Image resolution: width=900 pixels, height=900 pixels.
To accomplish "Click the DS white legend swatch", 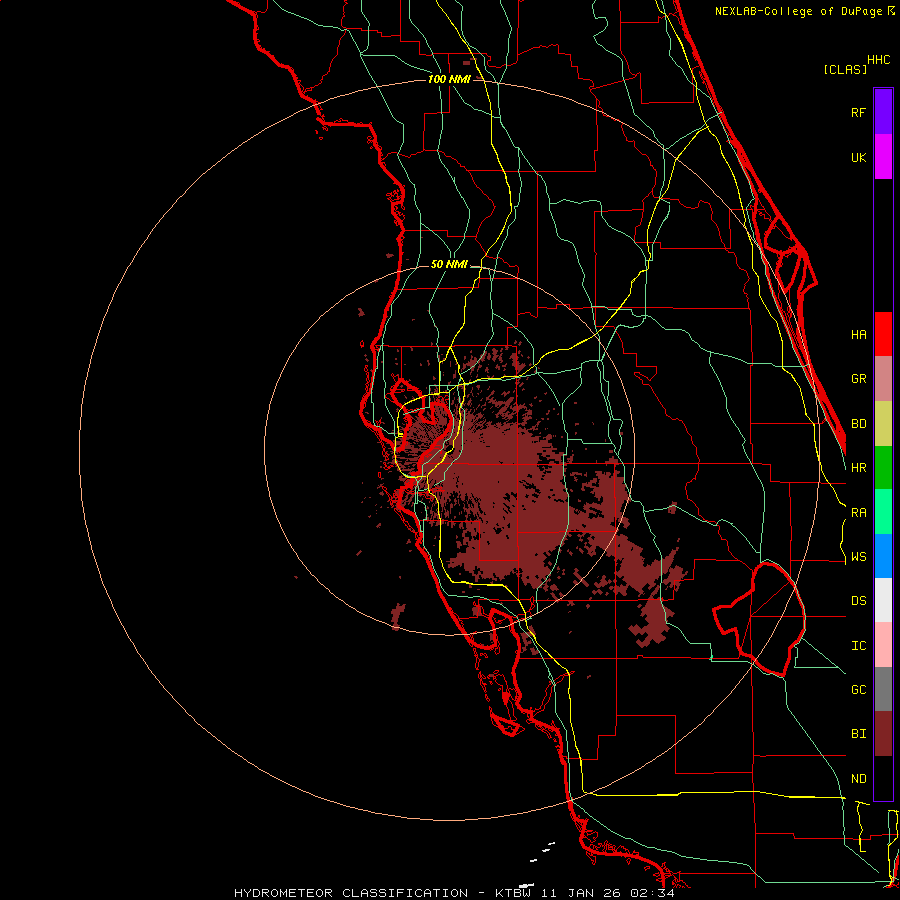I will (883, 600).
